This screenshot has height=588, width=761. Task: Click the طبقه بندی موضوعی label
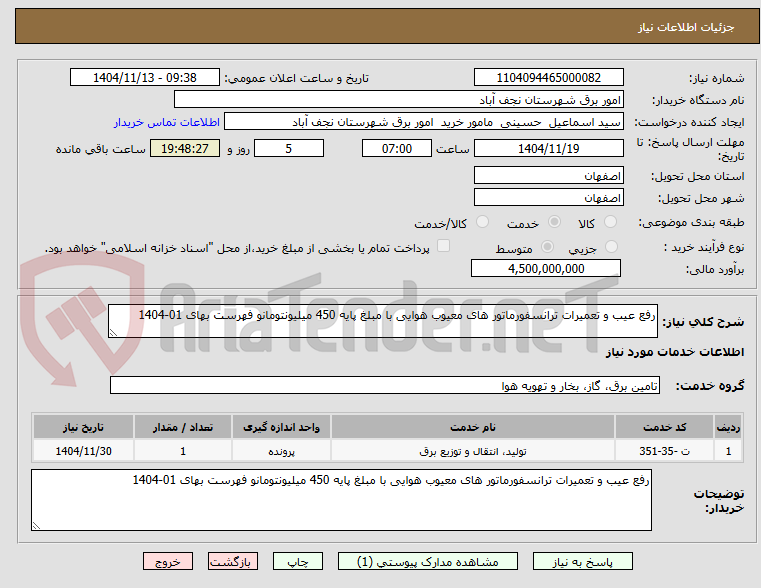coord(692,223)
